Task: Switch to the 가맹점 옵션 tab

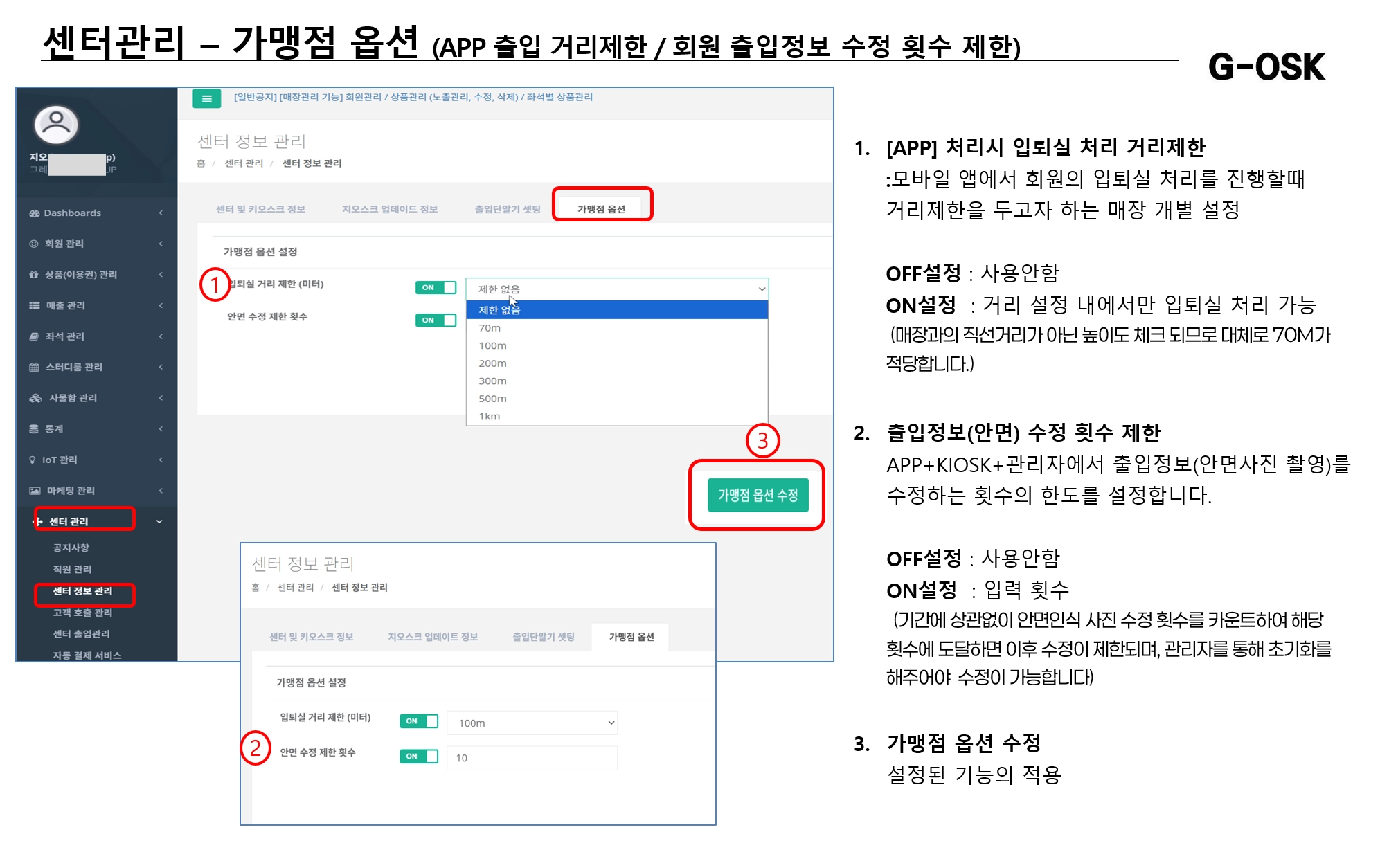Action: coord(601,209)
